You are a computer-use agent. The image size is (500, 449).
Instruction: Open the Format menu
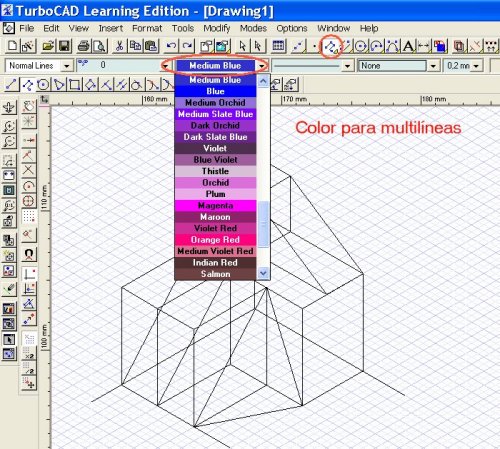tap(147, 28)
